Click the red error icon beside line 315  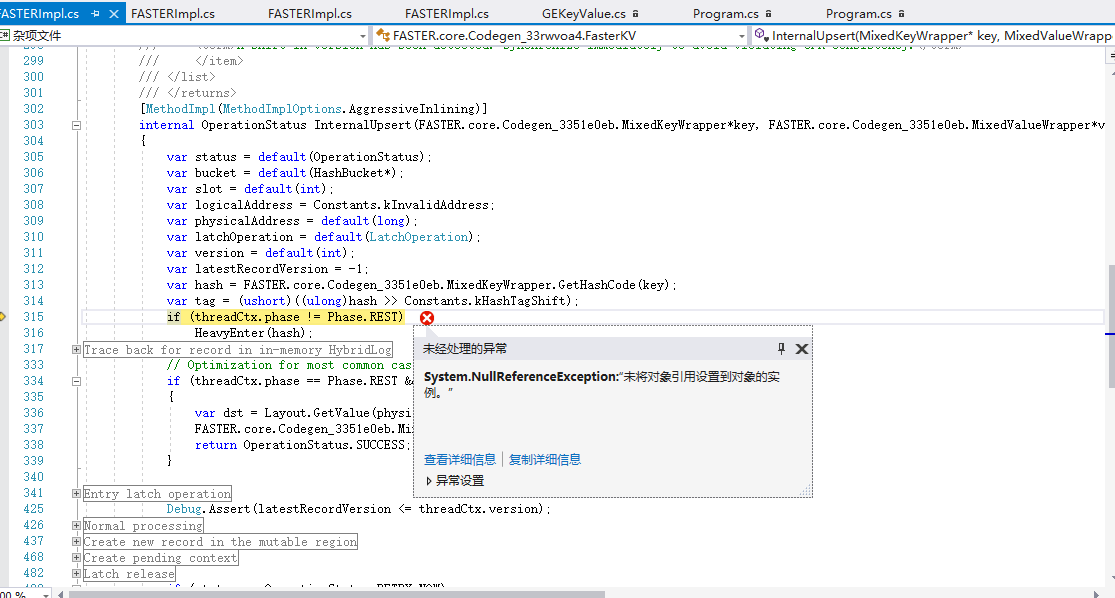click(x=426, y=317)
